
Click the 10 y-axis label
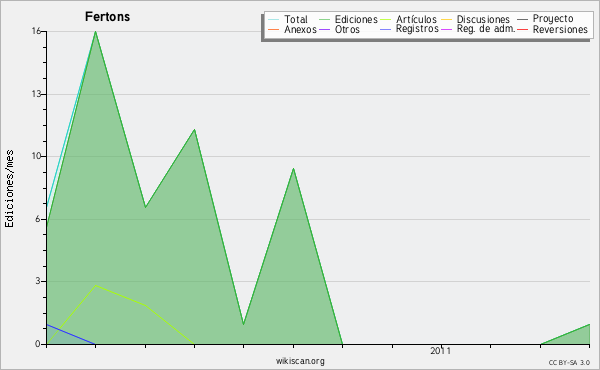tap(36, 156)
